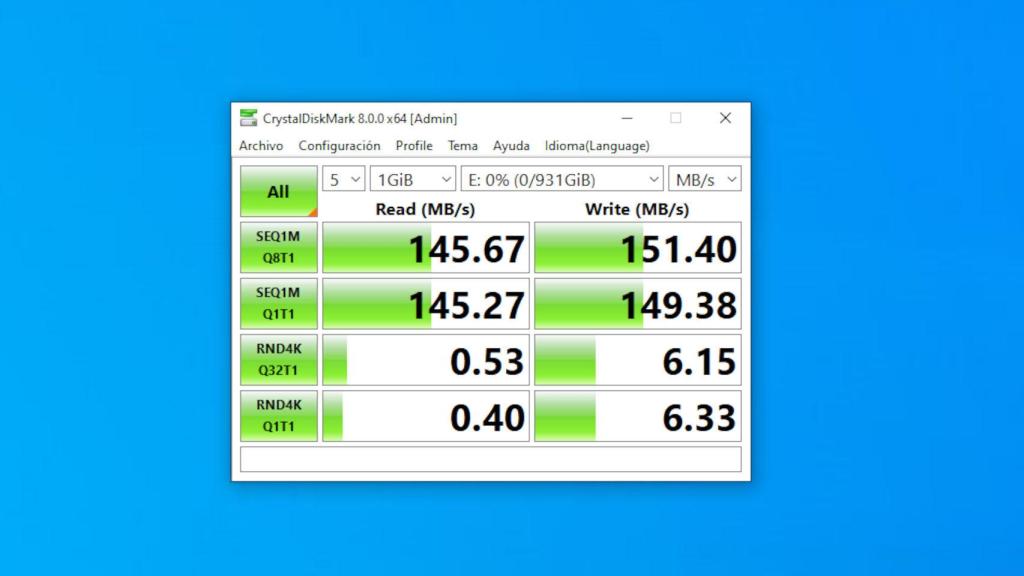Open the Ayuda menu
Viewport: 1024px width, 576px height.
[x=511, y=146]
